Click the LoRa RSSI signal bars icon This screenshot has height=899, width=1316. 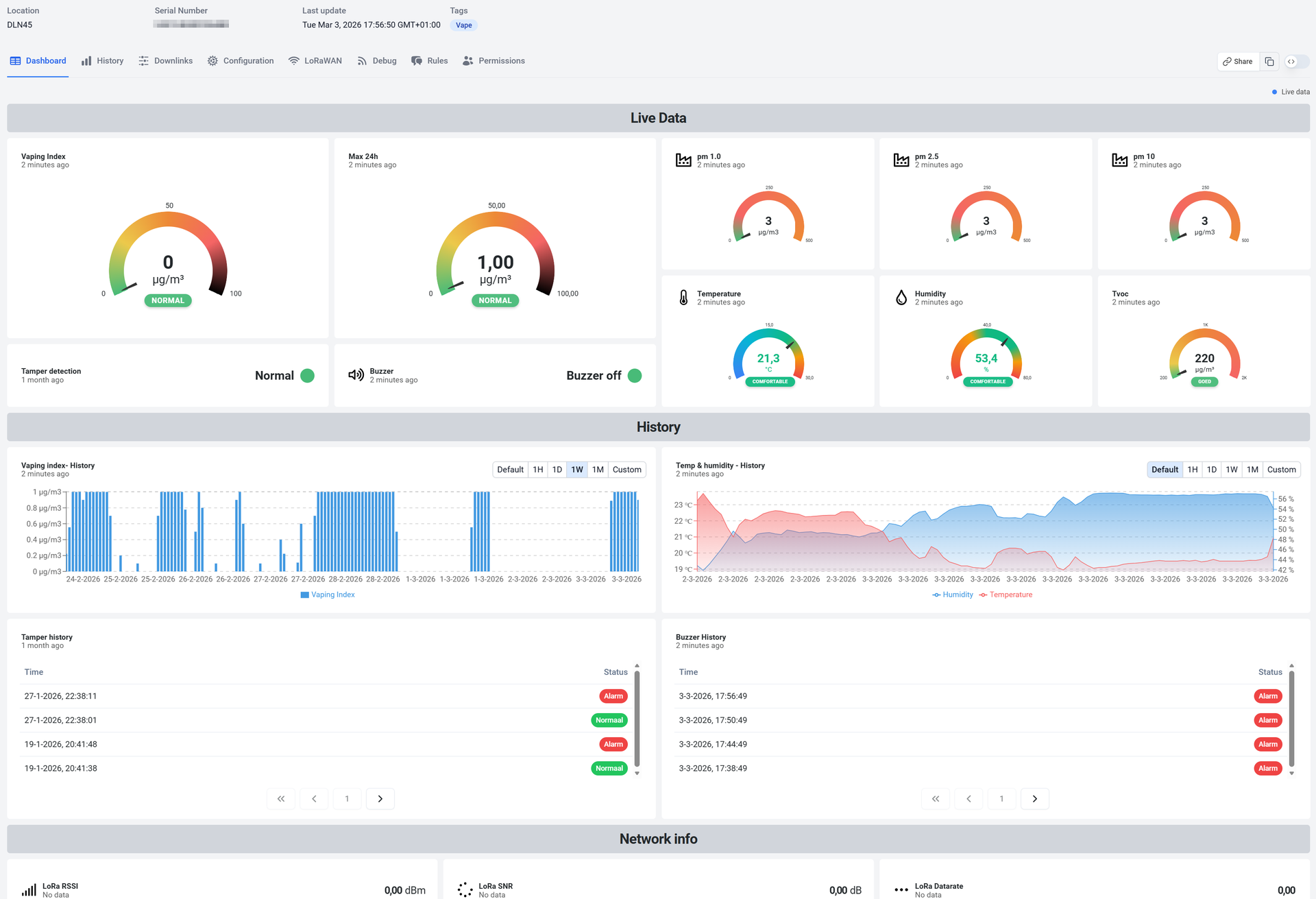click(x=29, y=890)
